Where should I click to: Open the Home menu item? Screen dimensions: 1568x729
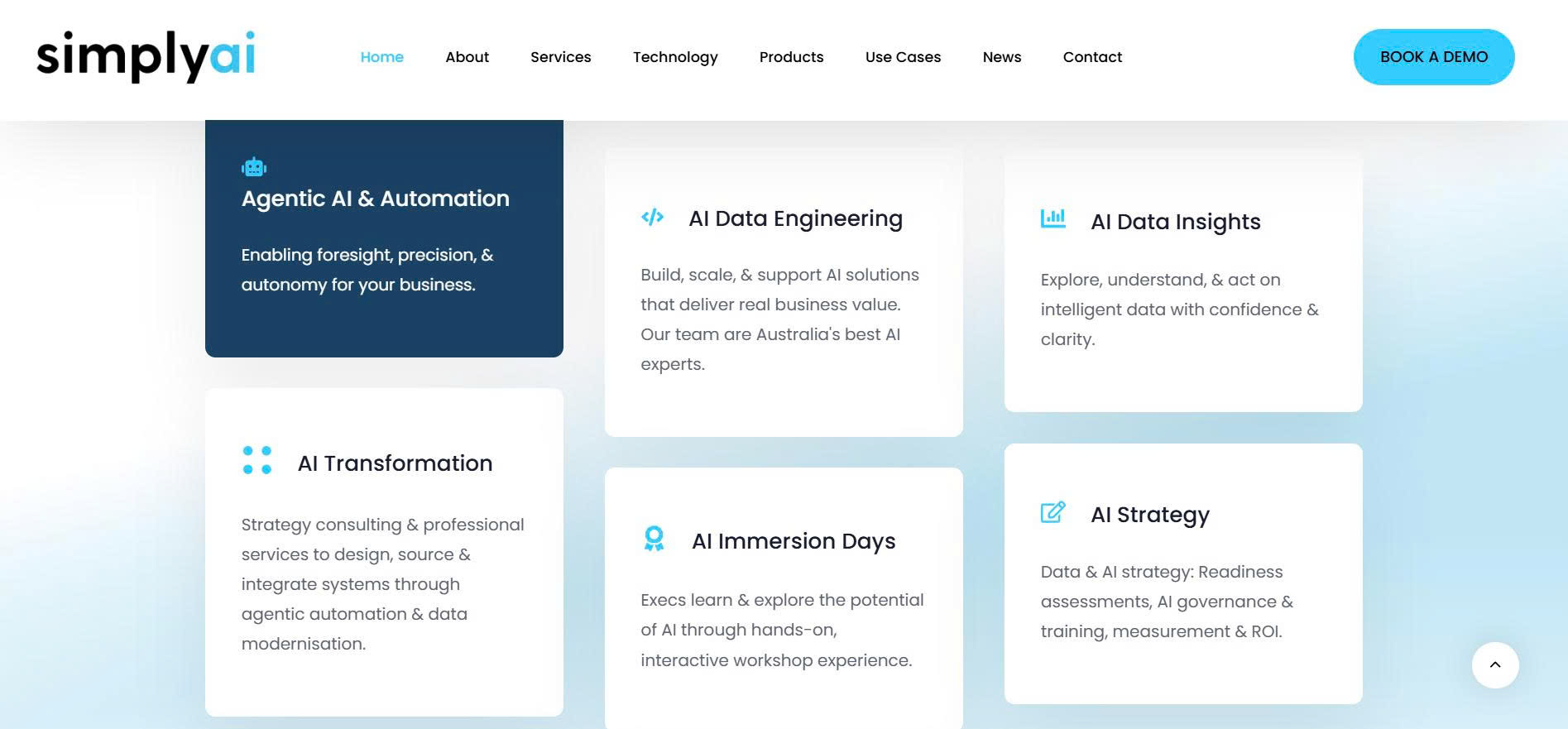tap(382, 57)
